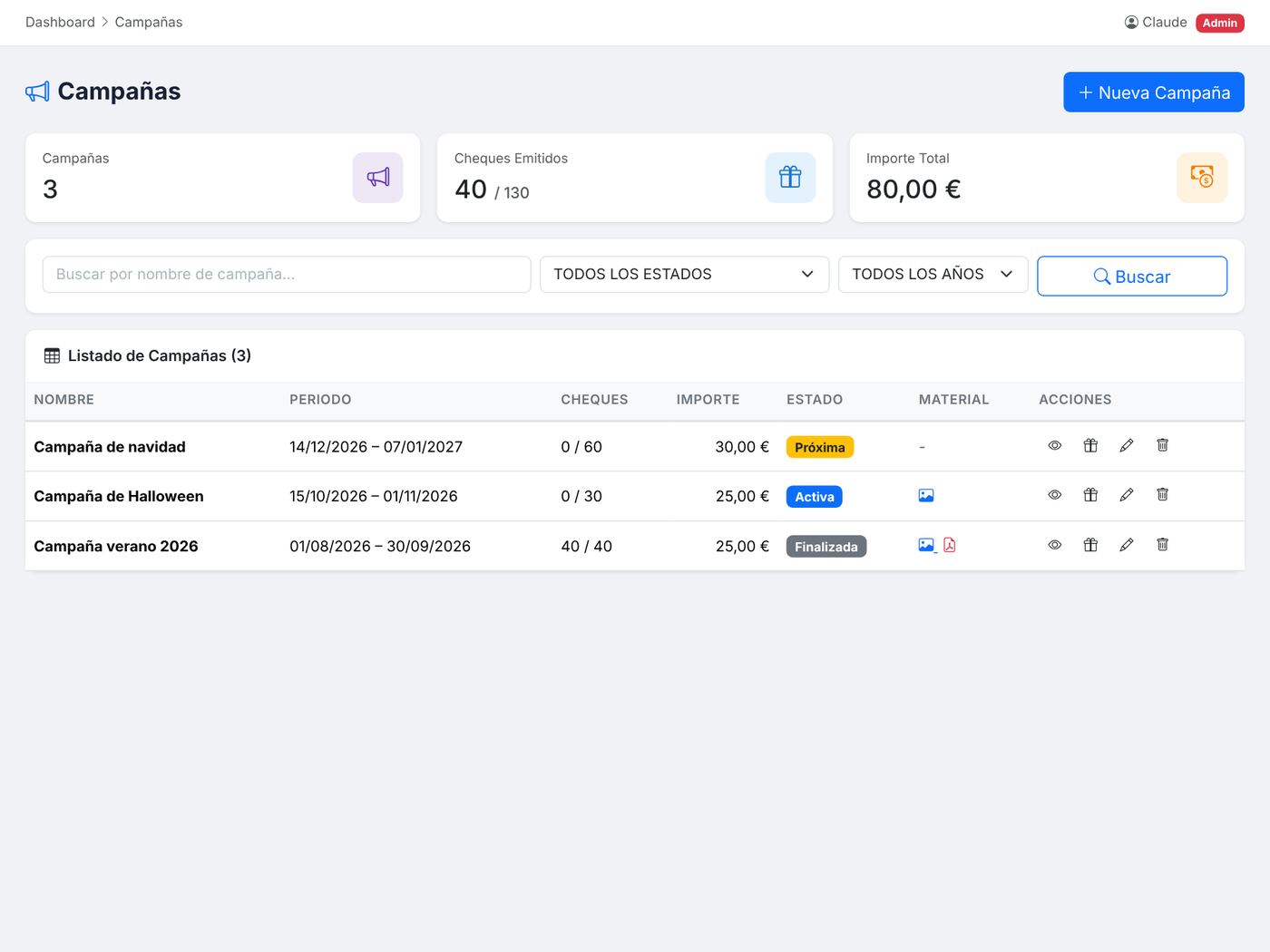Screen dimensions: 1270x952
Task: Go to Dashboard via breadcrumb
Action: (60, 22)
